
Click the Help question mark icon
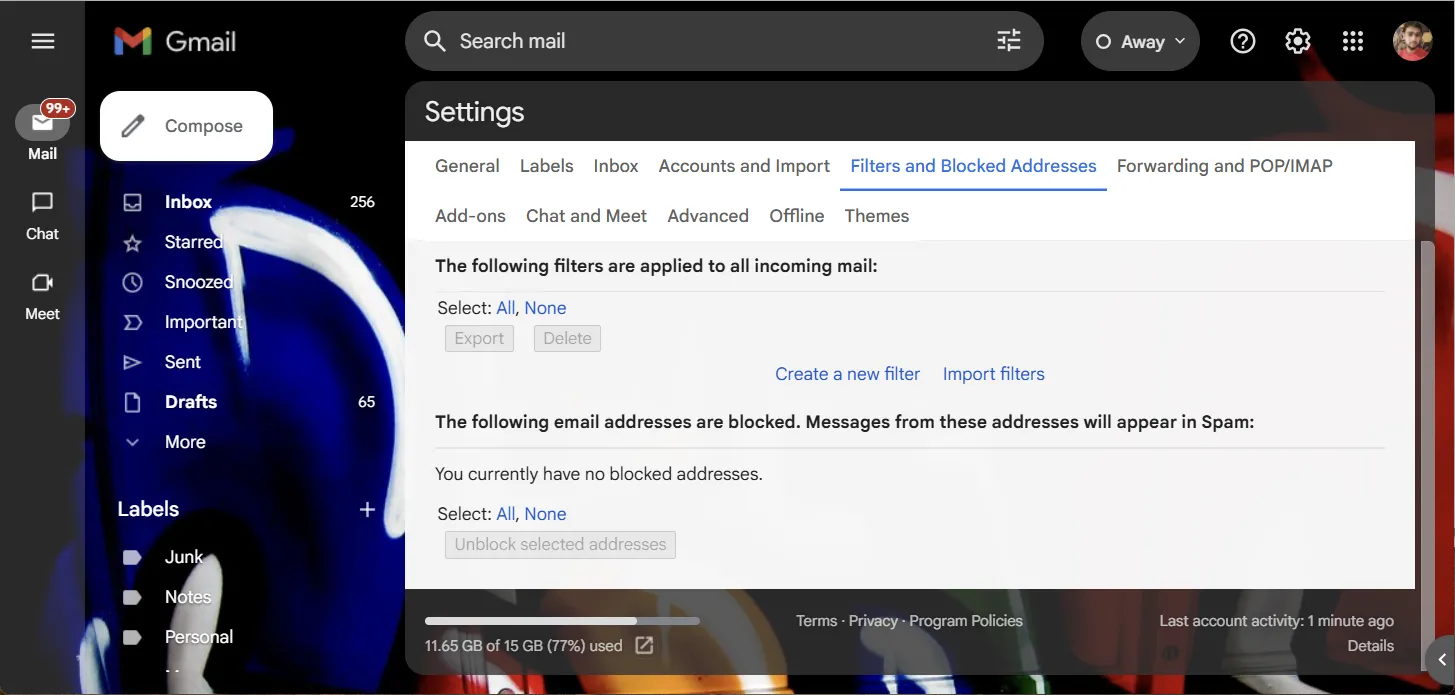[1242, 41]
